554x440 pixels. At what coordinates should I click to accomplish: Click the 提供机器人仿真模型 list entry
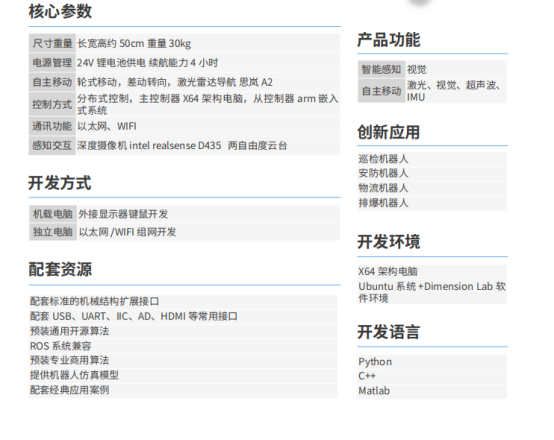coord(74,375)
